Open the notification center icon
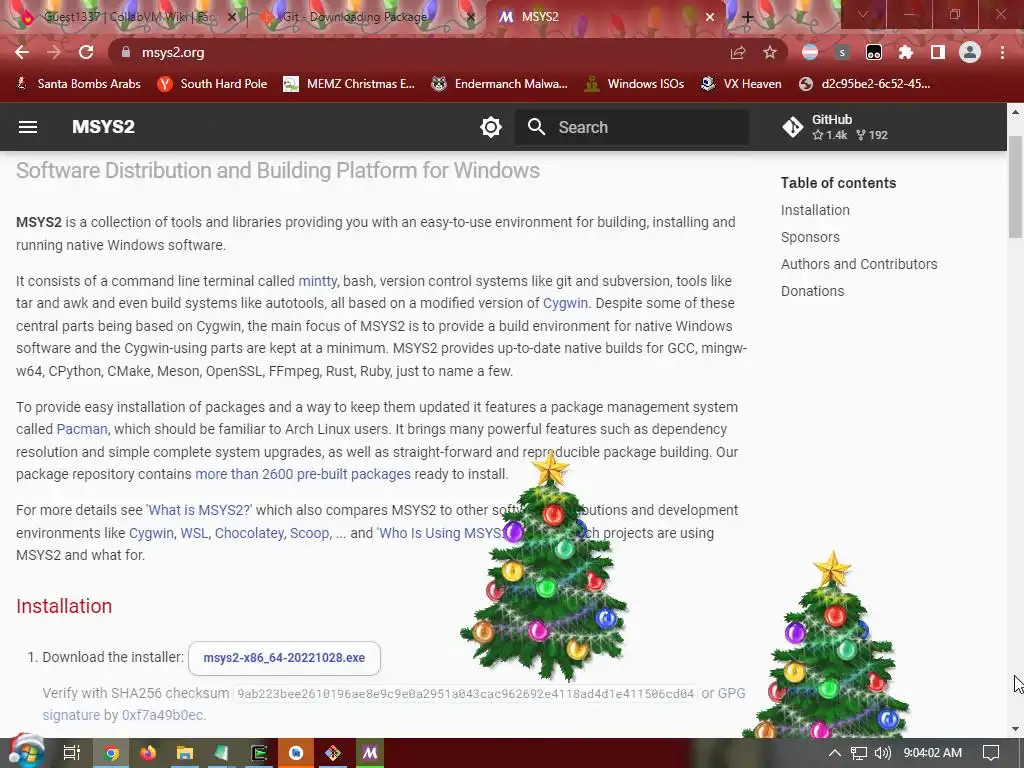The image size is (1024, 768). (991, 753)
